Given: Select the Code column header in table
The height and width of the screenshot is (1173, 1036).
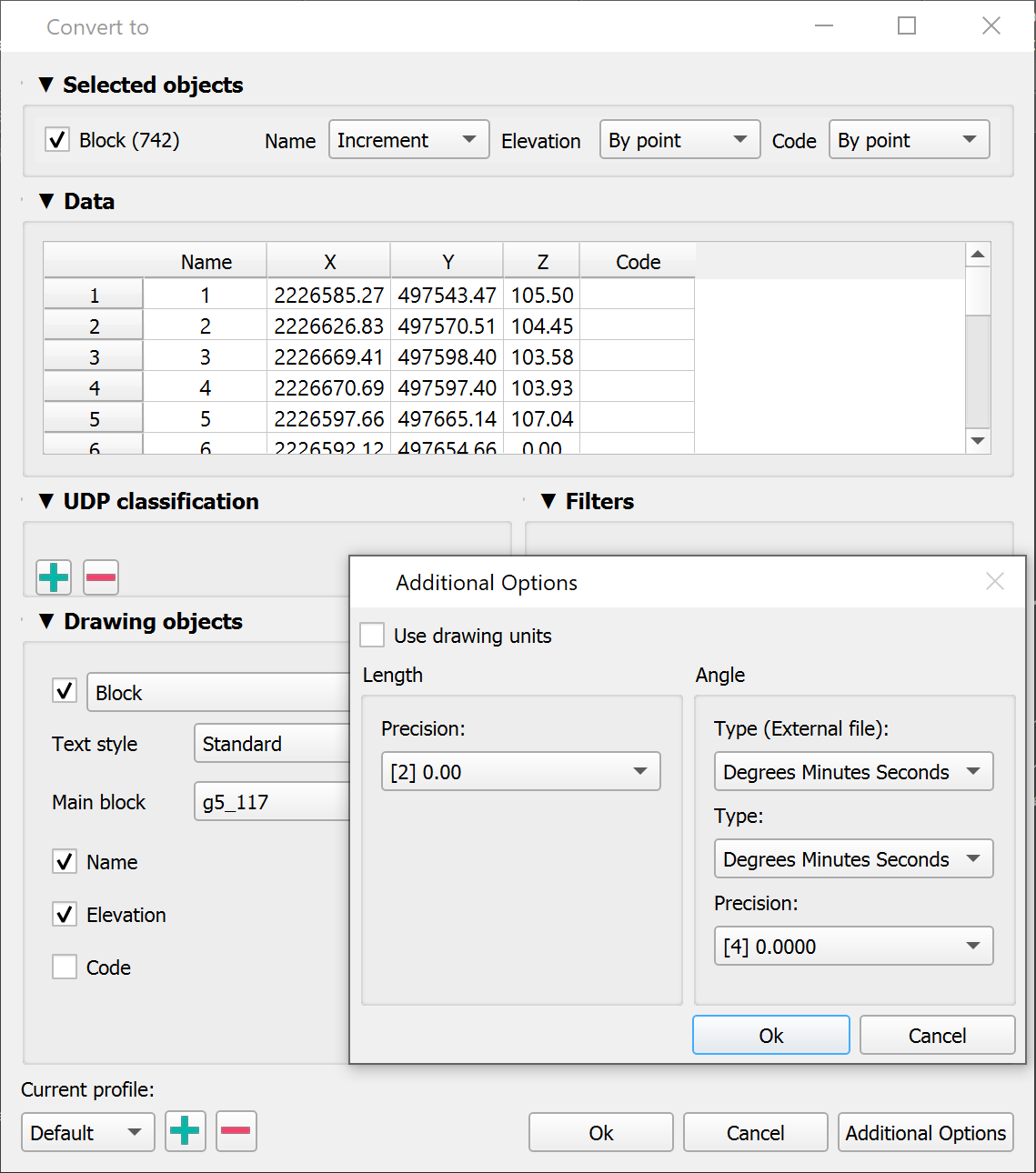Looking at the screenshot, I should [638, 262].
